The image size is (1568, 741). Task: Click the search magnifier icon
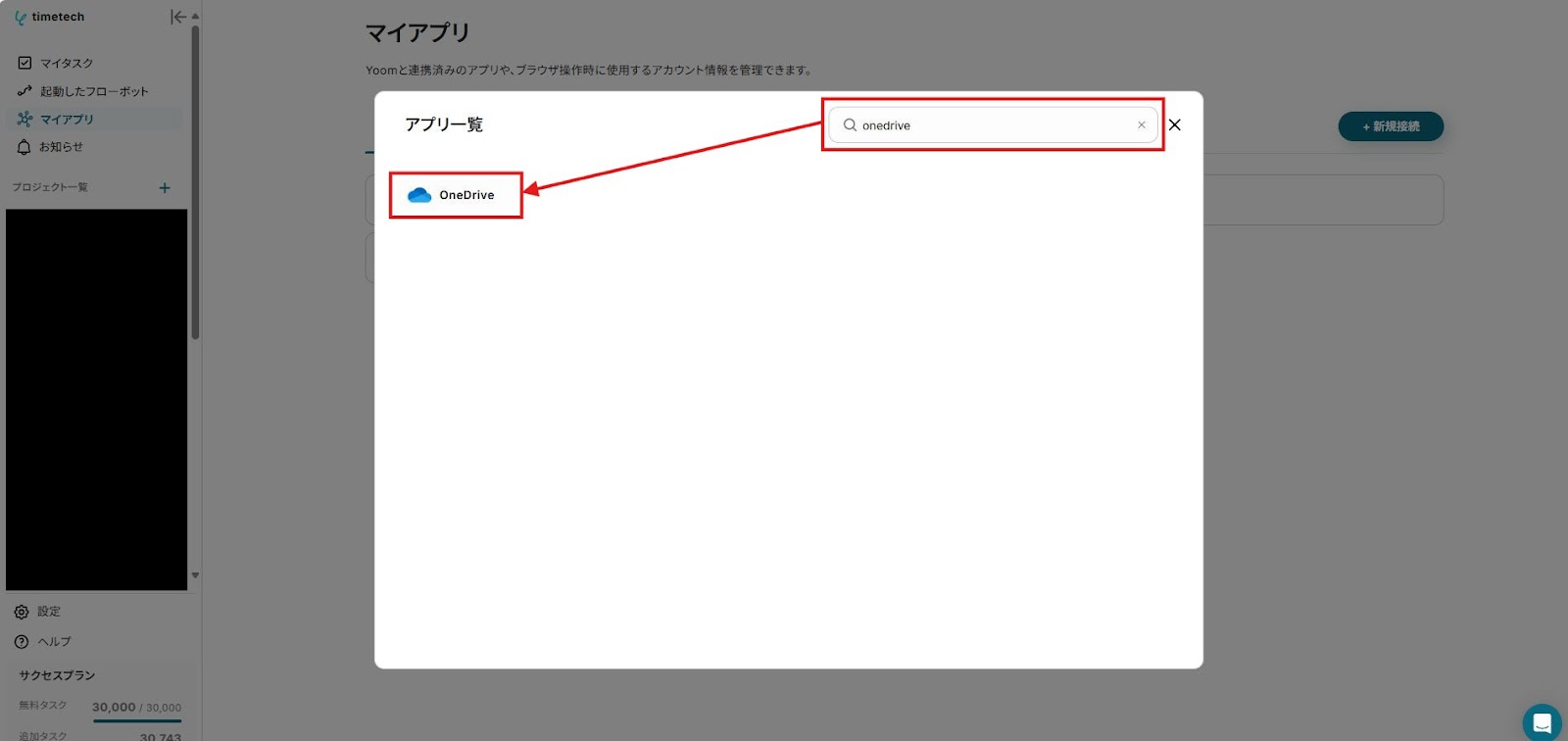tap(850, 125)
